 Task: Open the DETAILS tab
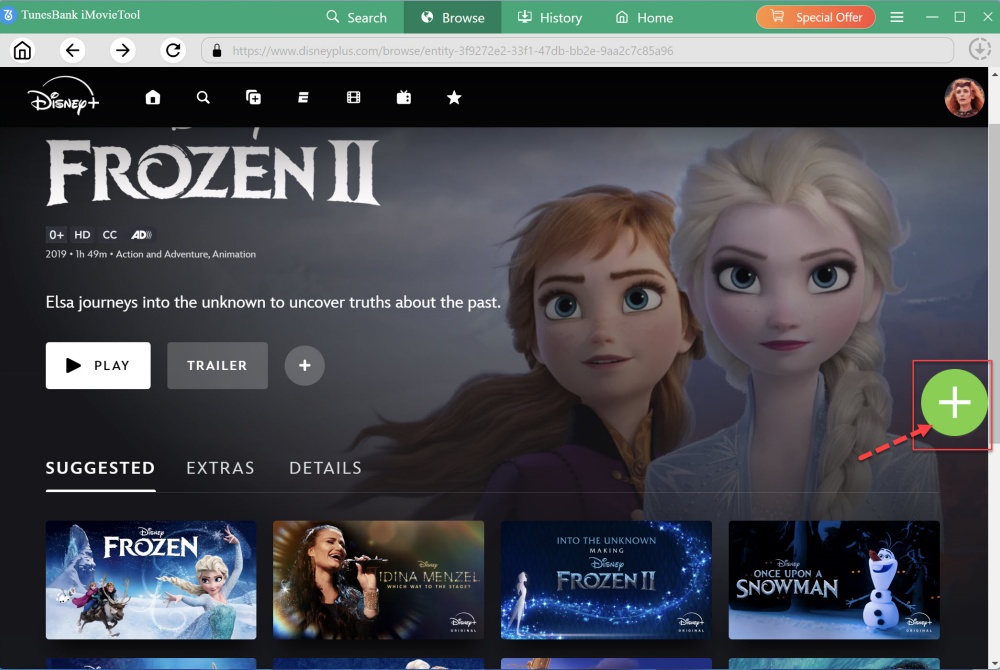[325, 468]
